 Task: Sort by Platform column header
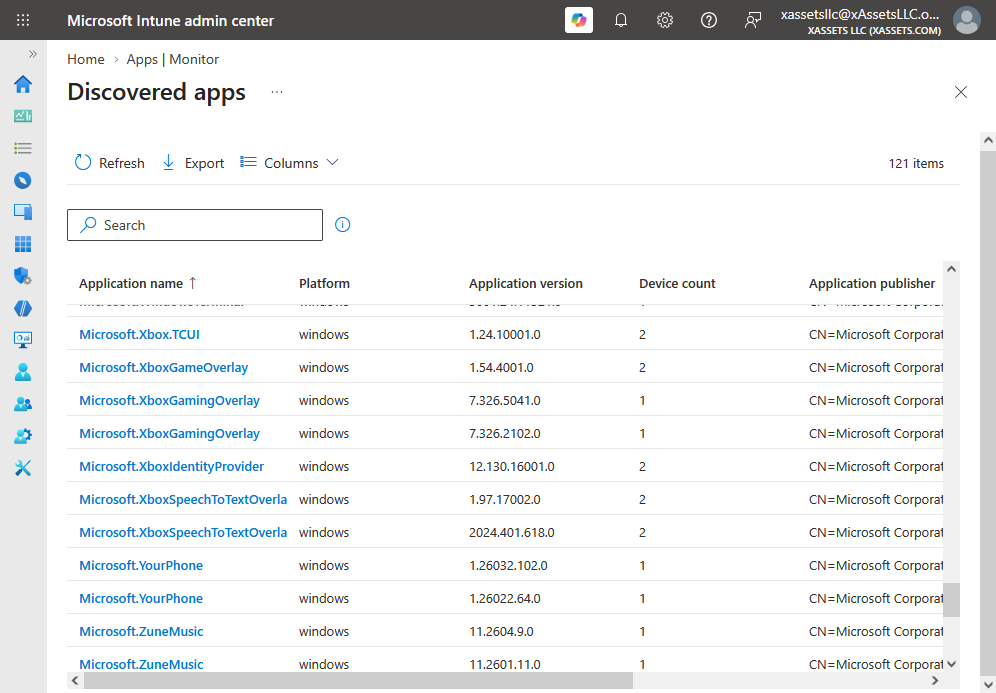click(x=324, y=283)
